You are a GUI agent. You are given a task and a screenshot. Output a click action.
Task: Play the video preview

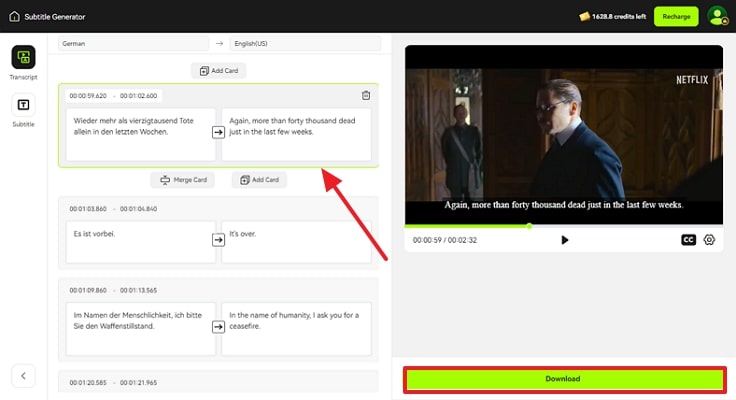tap(565, 240)
